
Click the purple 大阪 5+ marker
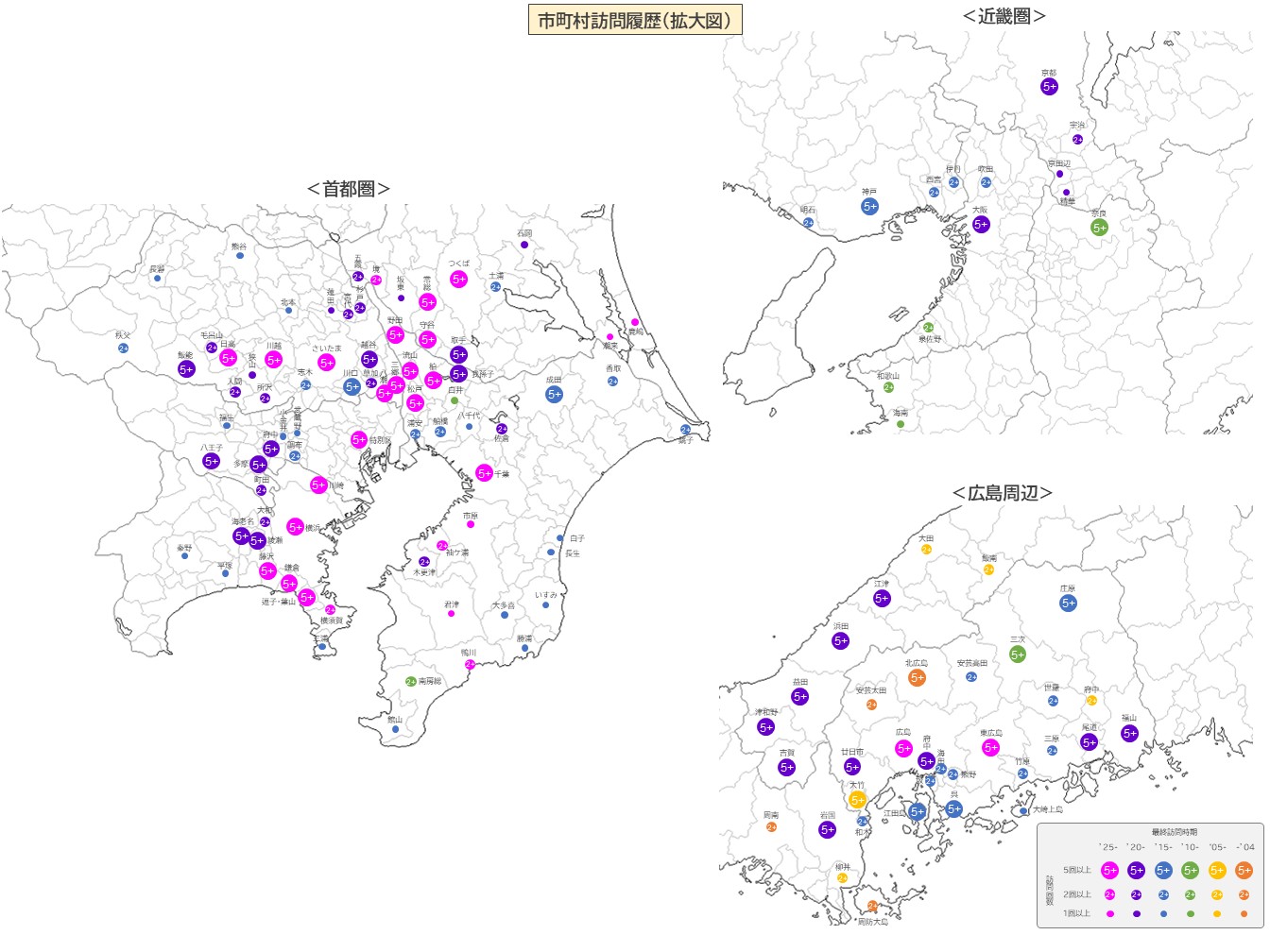(x=981, y=225)
